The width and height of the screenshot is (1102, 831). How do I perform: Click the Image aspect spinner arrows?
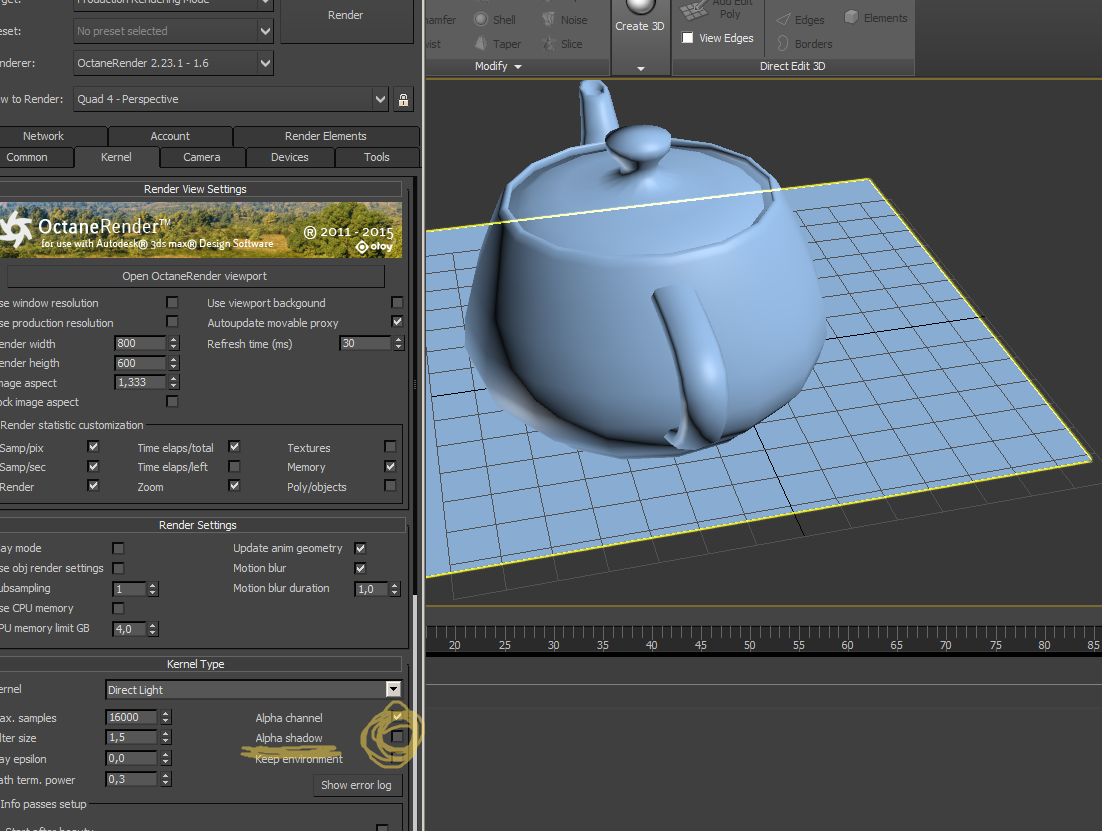pos(174,382)
